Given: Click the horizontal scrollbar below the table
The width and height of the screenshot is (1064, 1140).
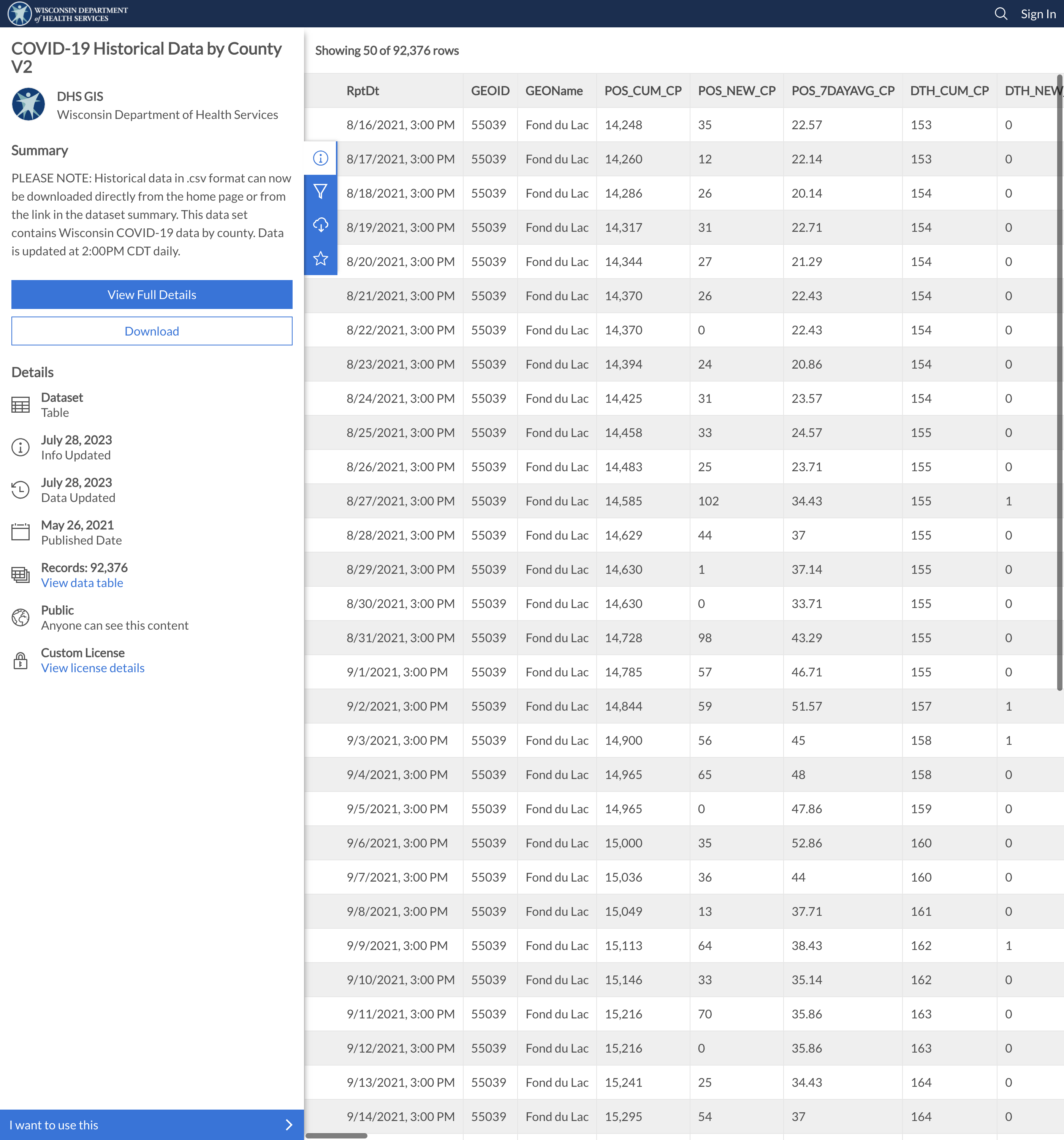Looking at the screenshot, I should coord(336,1135).
